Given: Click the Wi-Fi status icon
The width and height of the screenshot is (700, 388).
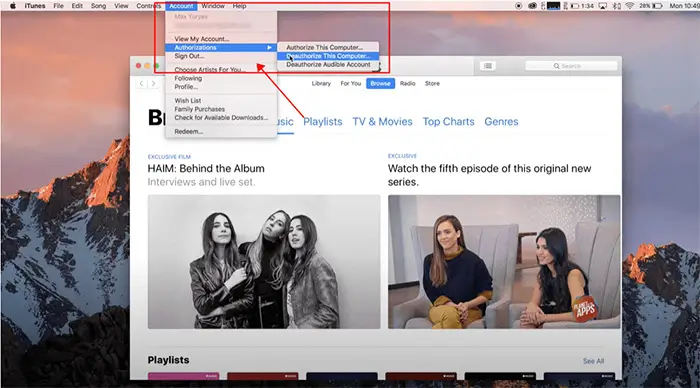Looking at the screenshot, I should point(629,6).
